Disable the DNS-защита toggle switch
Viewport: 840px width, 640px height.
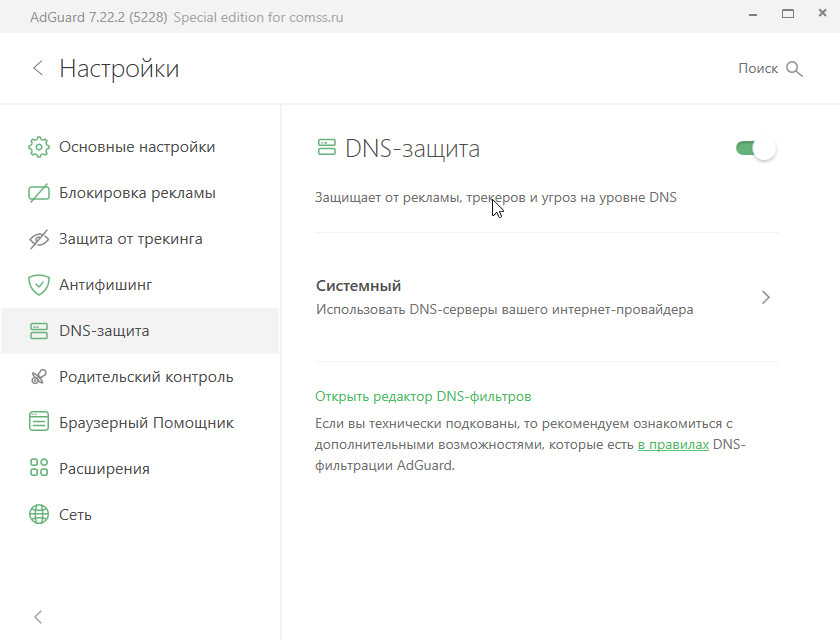(x=756, y=149)
